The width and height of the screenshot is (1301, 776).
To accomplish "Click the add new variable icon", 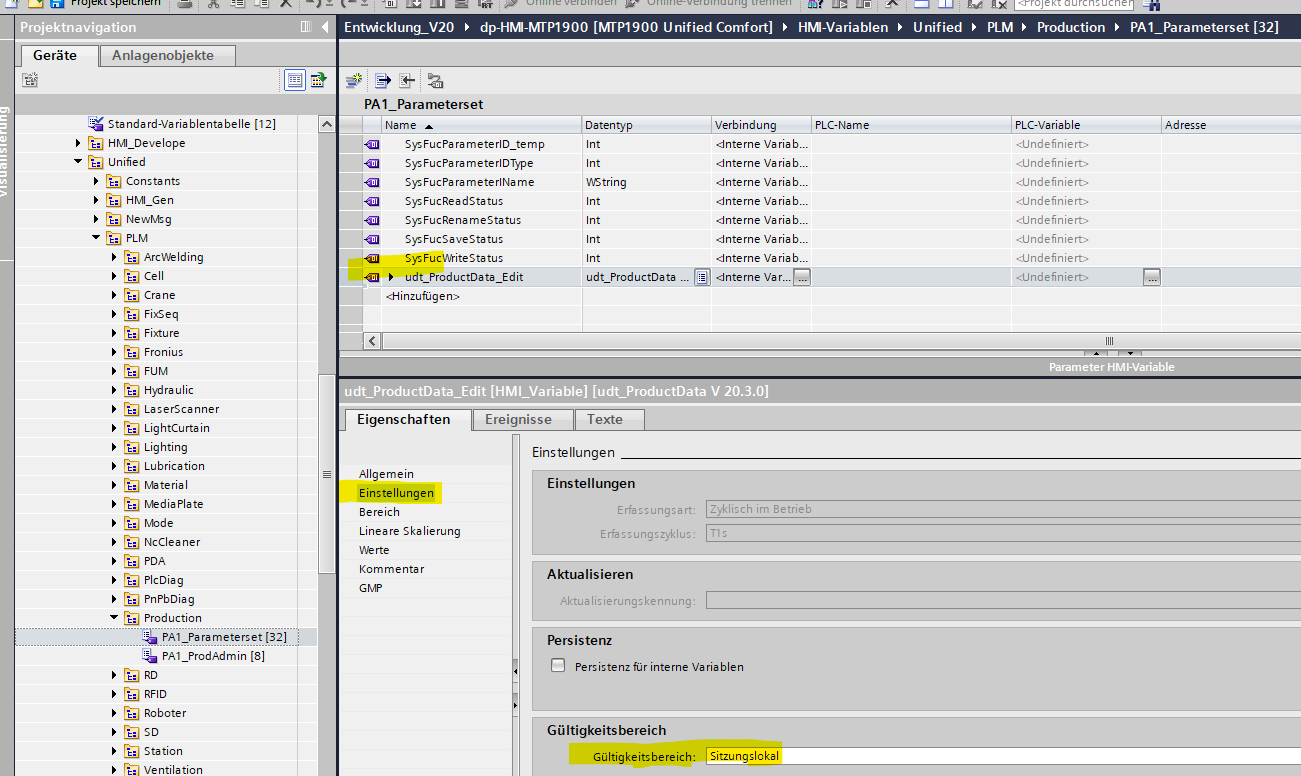I will tap(354, 81).
